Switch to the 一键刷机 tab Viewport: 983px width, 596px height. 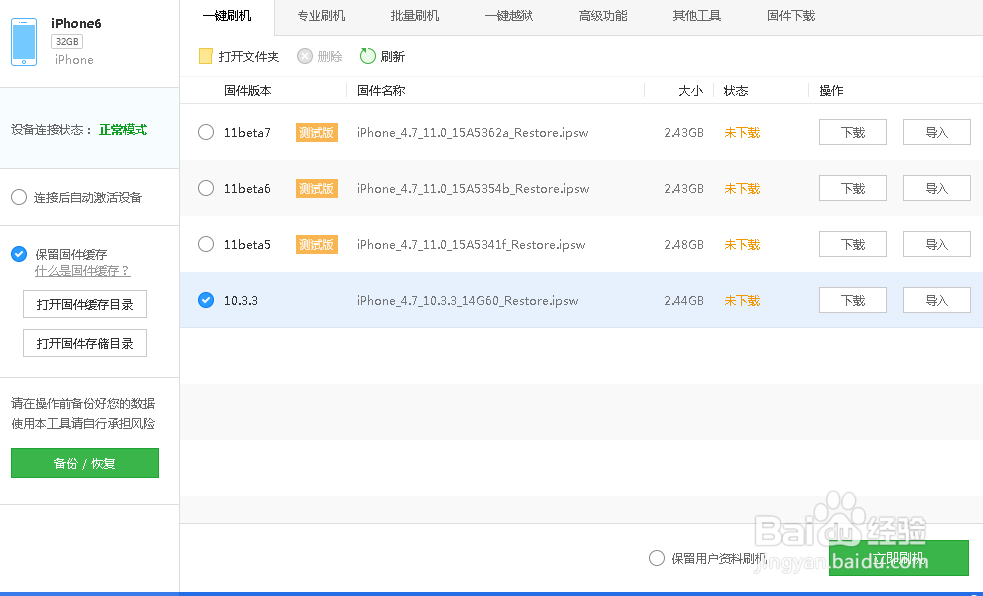227,16
